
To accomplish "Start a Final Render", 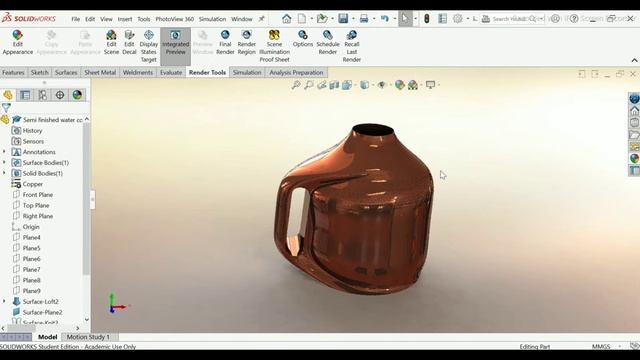I will point(225,42).
